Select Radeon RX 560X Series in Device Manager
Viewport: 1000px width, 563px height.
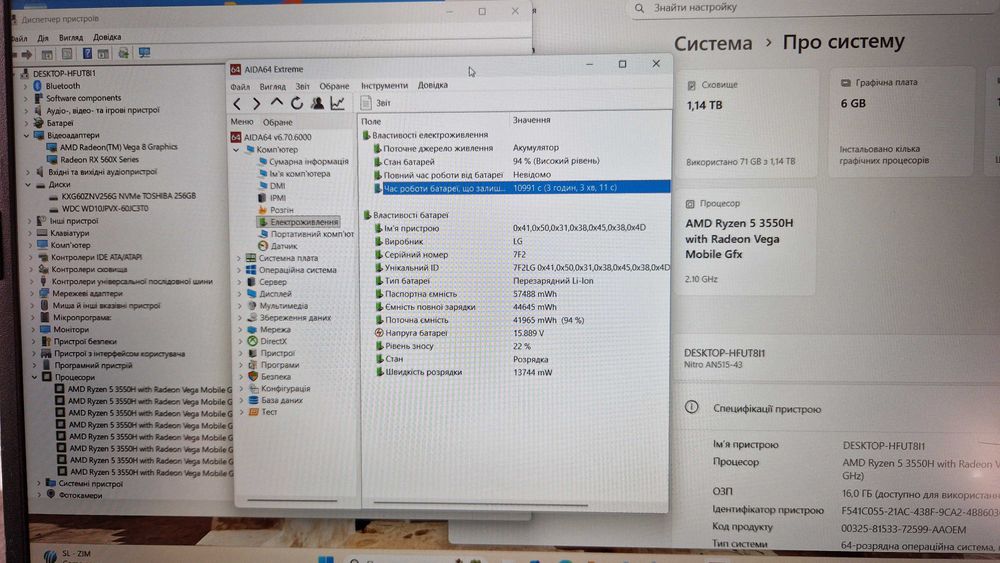(99, 159)
